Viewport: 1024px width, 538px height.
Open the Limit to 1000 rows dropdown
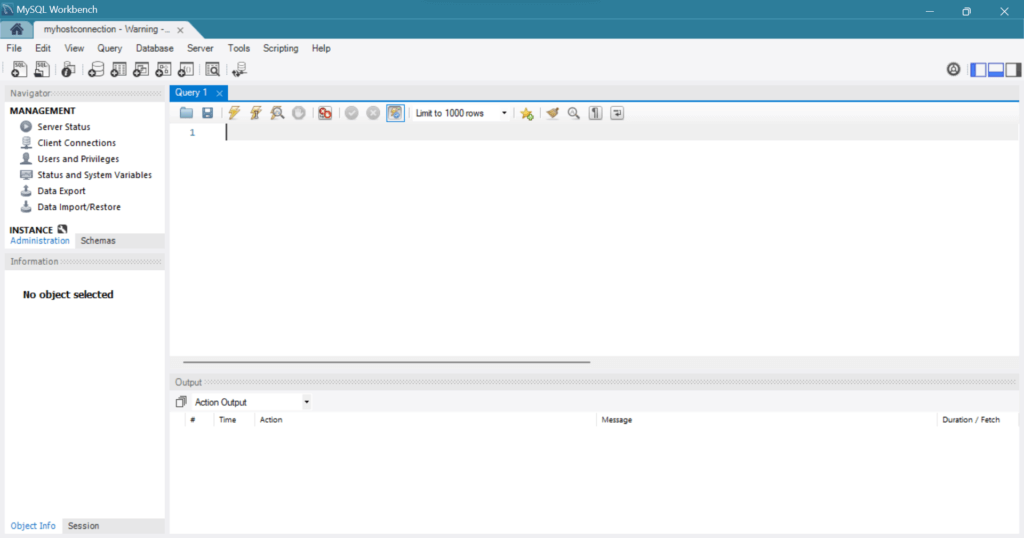point(461,113)
